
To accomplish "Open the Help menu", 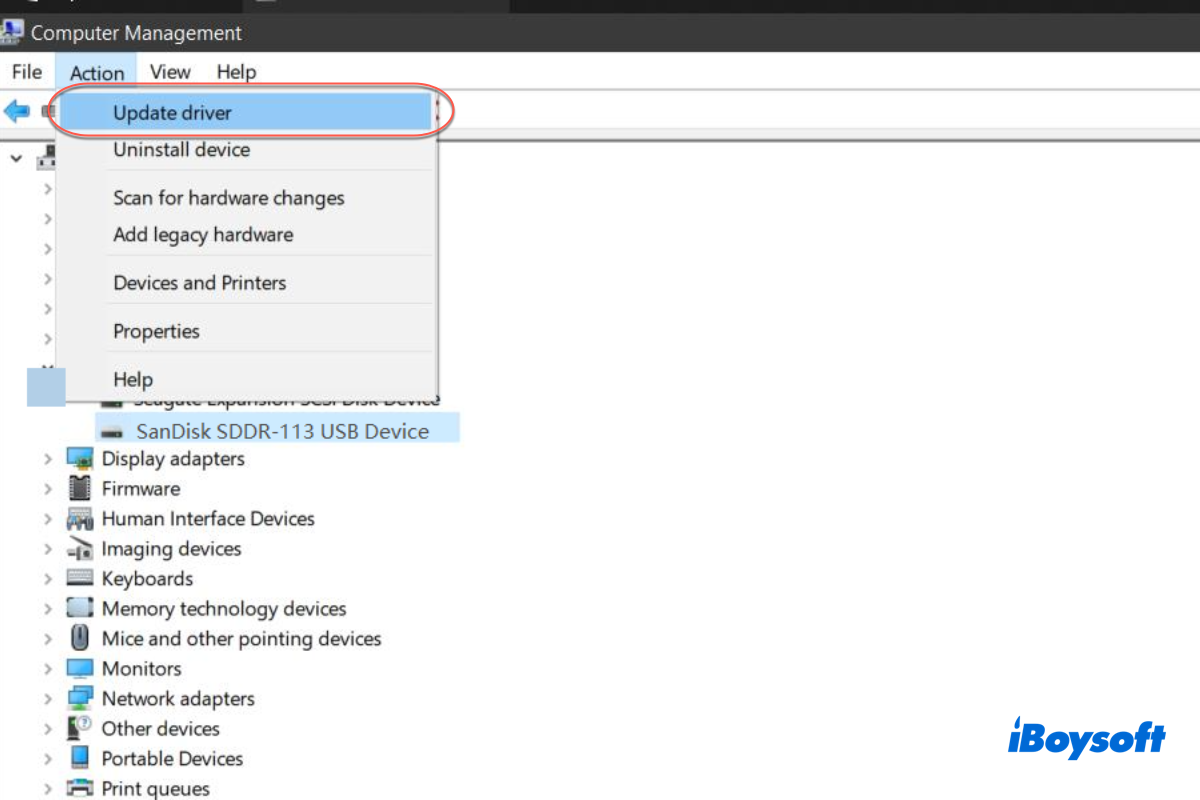I will (236, 71).
